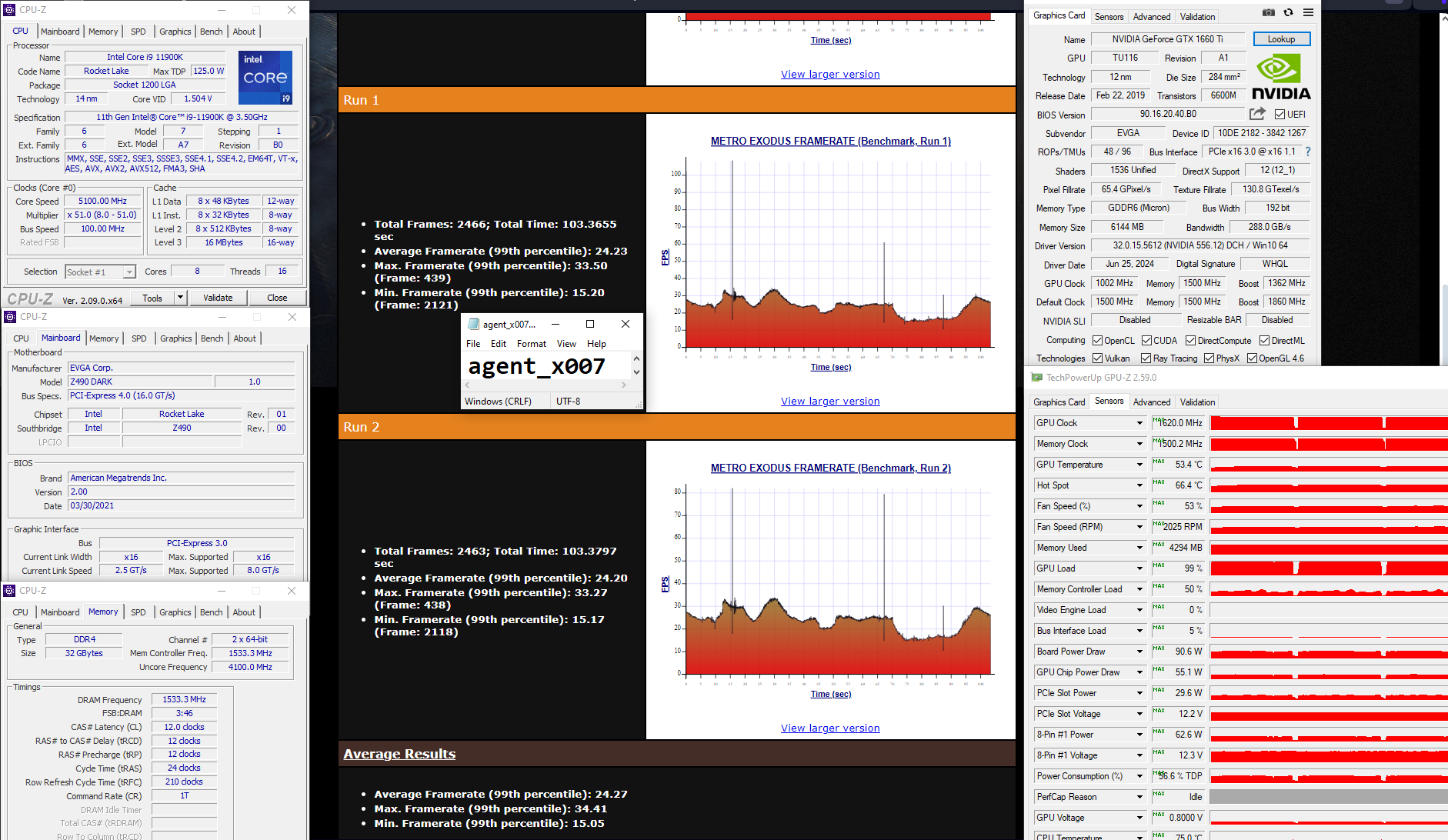Viewport: 1448px width, 840px height.
Task: Open Metro Exodus Framerate Run 1 chart link
Action: pos(830,141)
